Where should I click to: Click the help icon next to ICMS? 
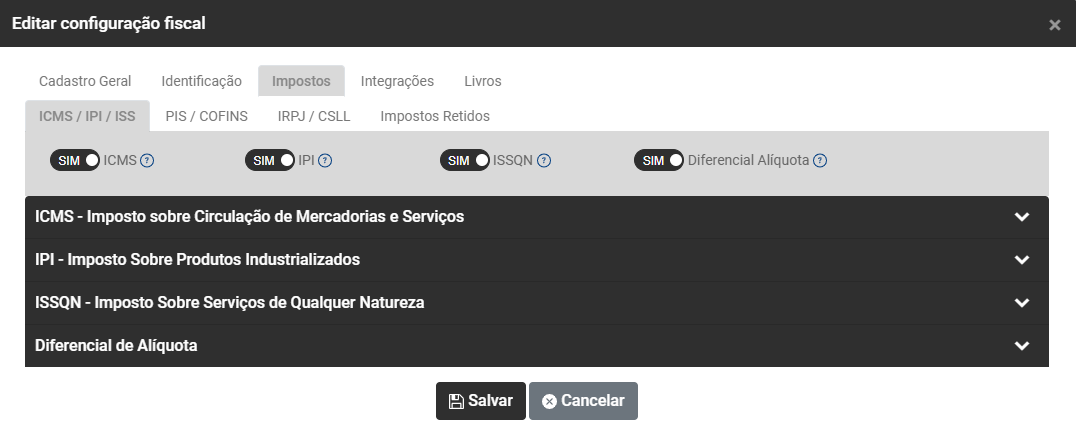pyautogui.click(x=147, y=160)
